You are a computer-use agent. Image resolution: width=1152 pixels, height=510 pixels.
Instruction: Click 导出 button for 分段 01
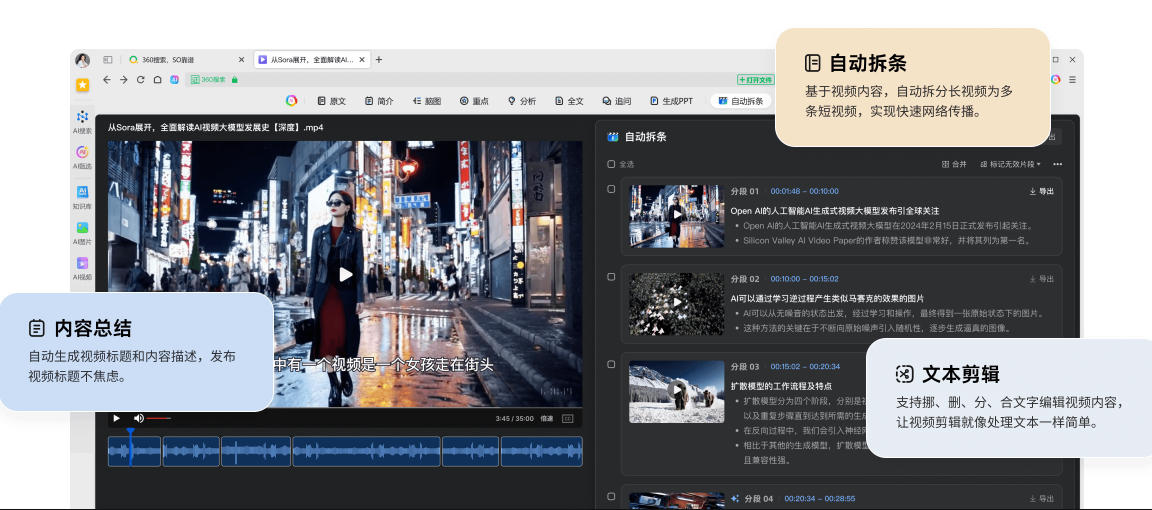(1041, 191)
